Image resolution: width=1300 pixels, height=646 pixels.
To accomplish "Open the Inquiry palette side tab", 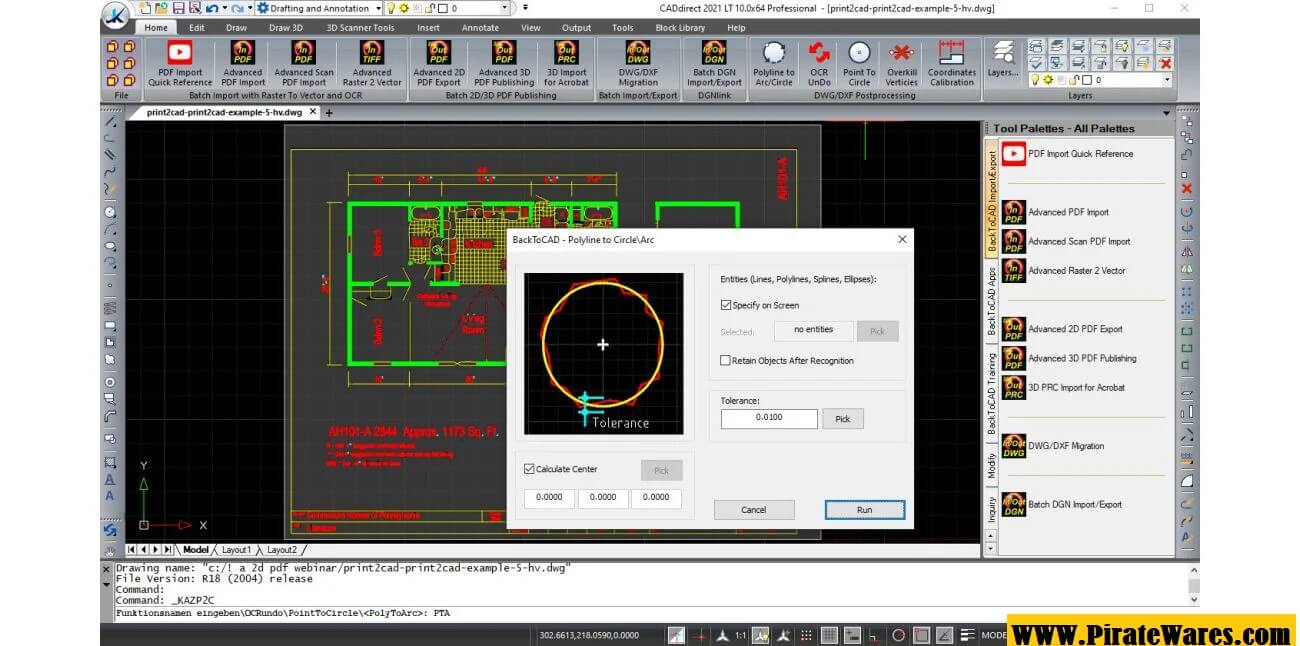I will 992,509.
